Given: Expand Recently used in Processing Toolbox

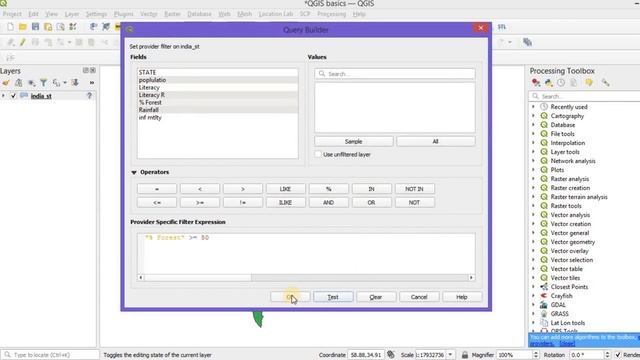Looking at the screenshot, I should [533, 107].
